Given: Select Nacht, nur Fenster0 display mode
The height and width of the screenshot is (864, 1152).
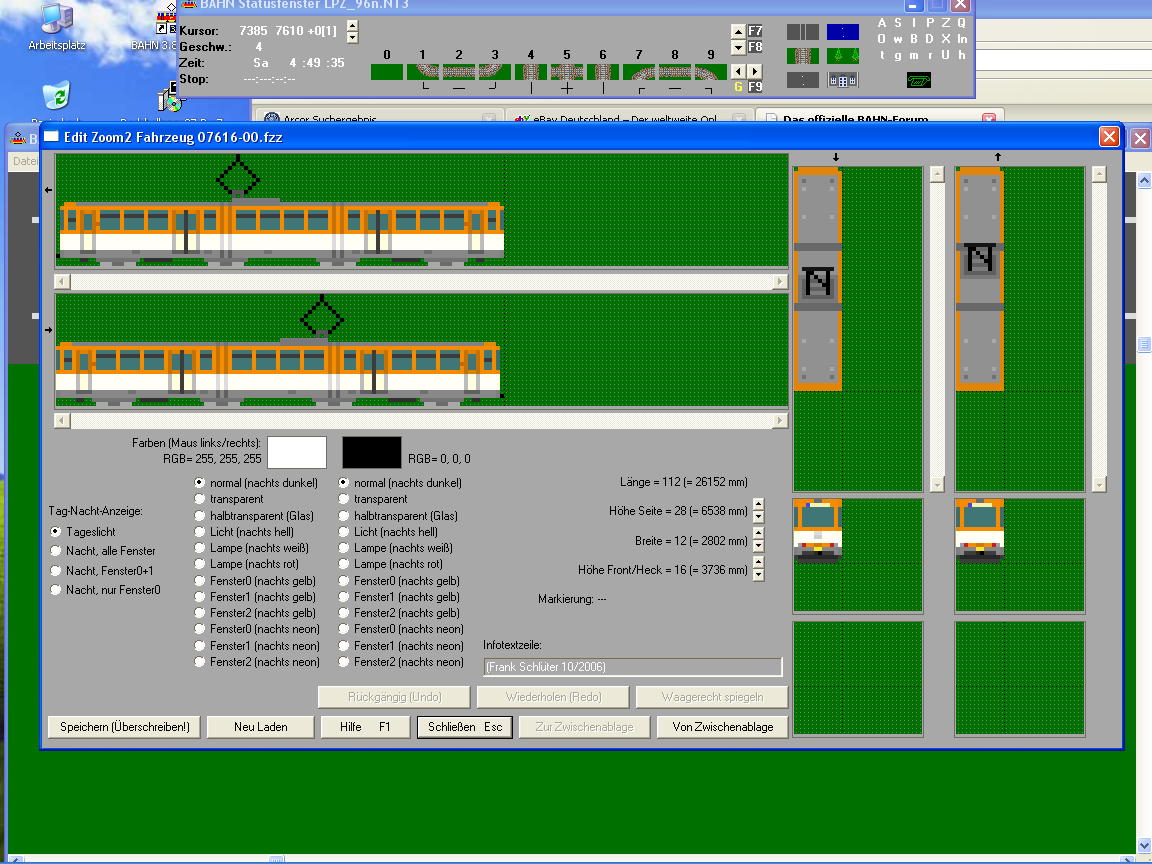Looking at the screenshot, I should tap(56, 590).
